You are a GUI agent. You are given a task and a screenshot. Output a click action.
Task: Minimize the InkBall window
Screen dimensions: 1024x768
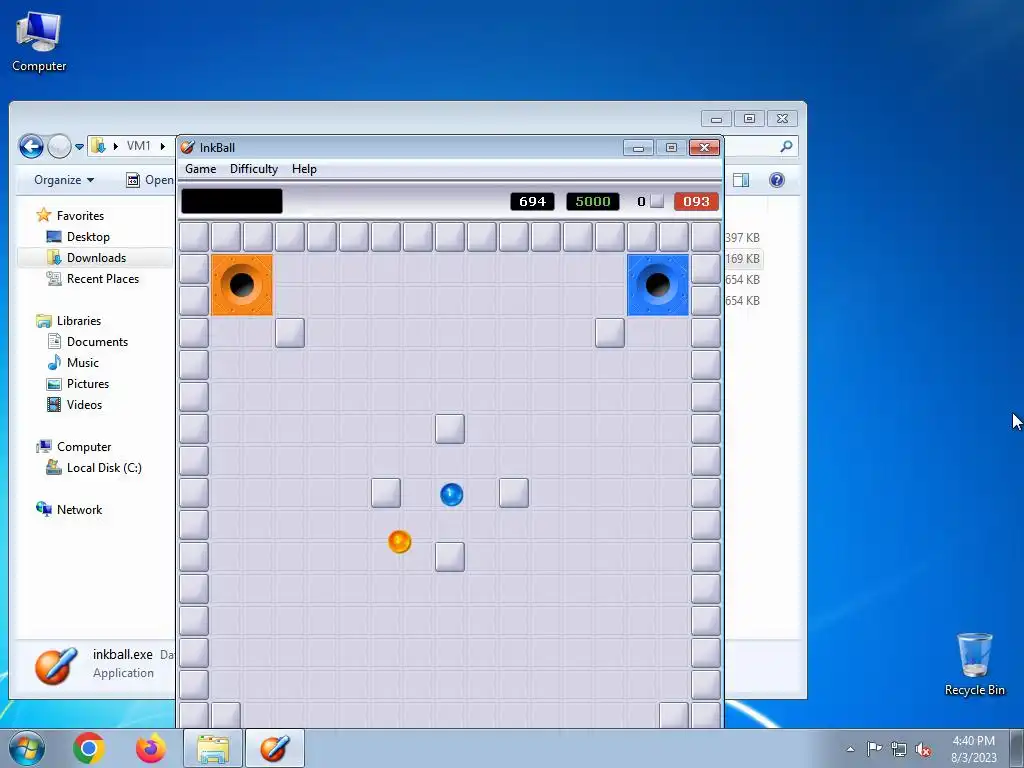[638, 148]
